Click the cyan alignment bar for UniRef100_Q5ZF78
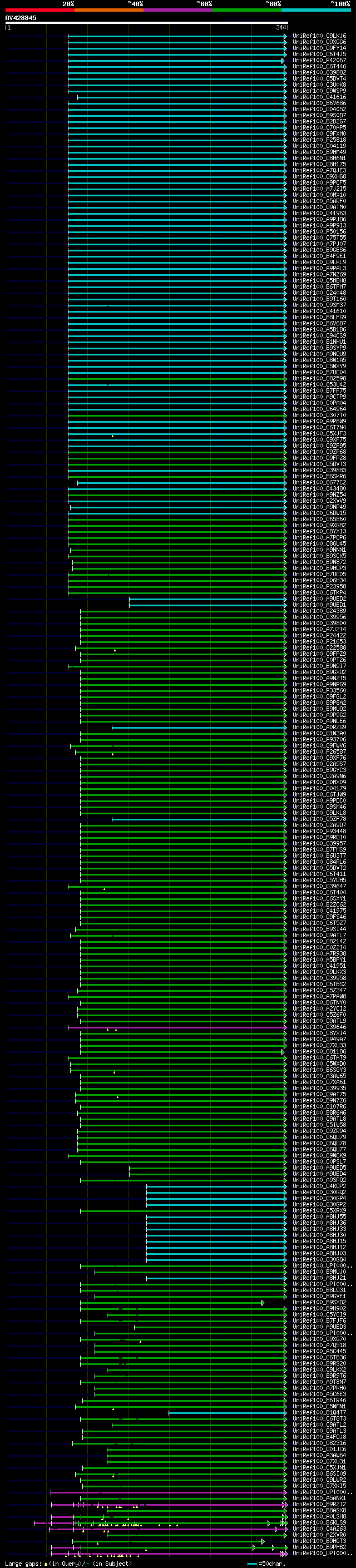The height and width of the screenshot is (1568, 356). point(199,819)
